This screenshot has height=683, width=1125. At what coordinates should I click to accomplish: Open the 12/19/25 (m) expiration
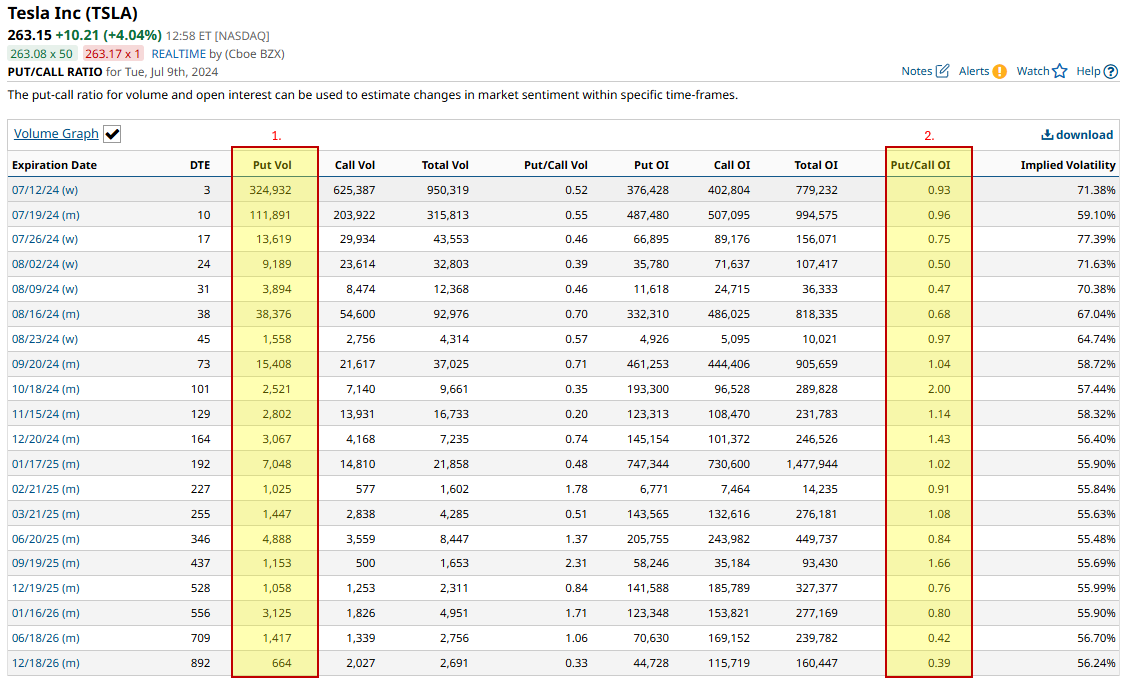pyautogui.click(x=45, y=588)
